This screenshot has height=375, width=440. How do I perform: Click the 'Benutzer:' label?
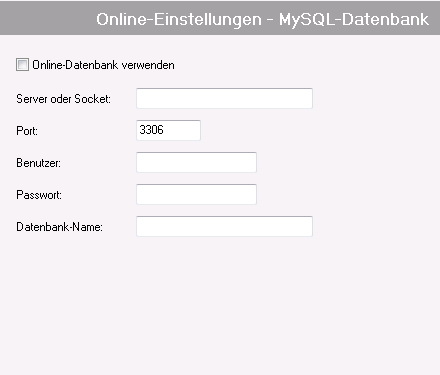[x=39, y=163]
